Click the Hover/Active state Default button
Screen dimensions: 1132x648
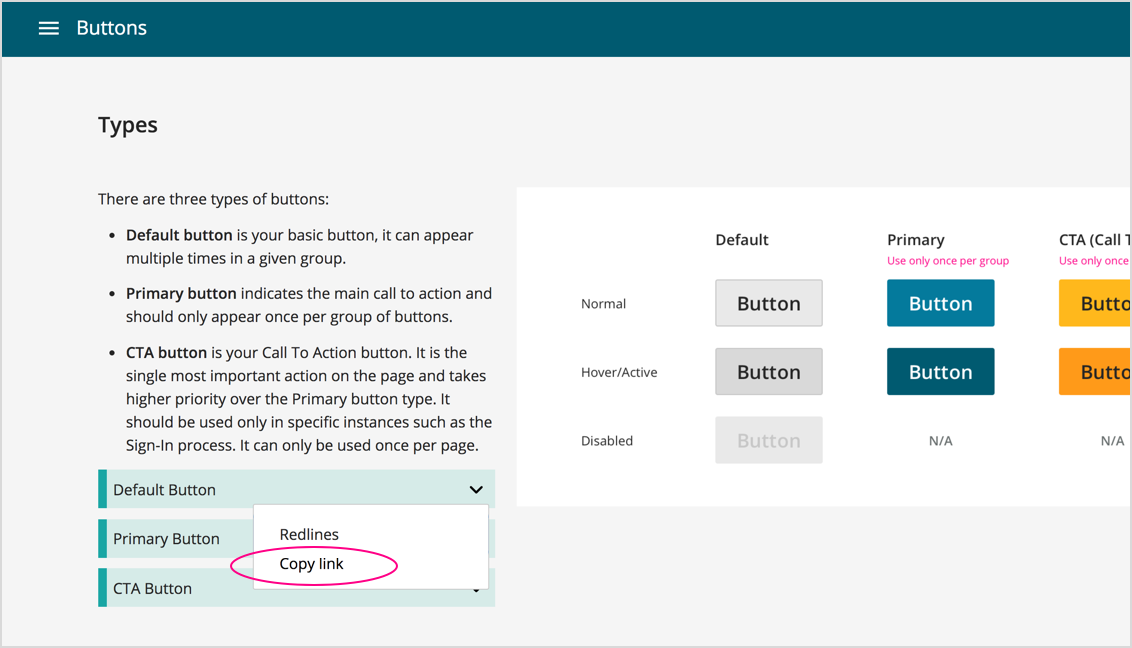[768, 372]
